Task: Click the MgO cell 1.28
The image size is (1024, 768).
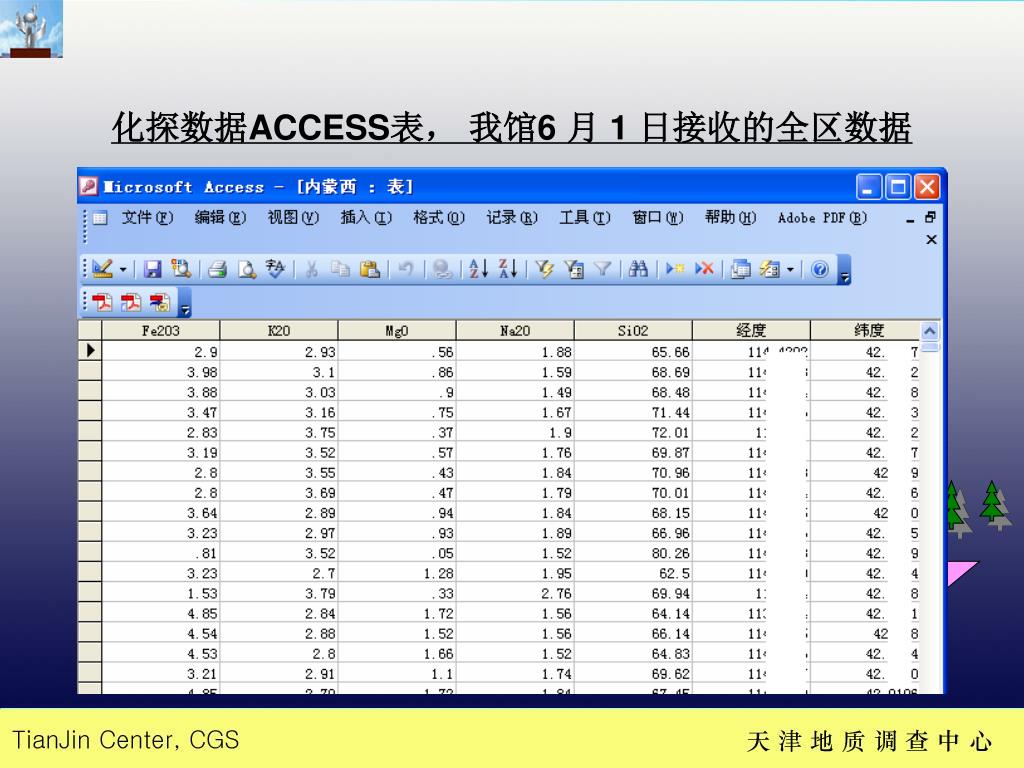Action: coord(397,573)
